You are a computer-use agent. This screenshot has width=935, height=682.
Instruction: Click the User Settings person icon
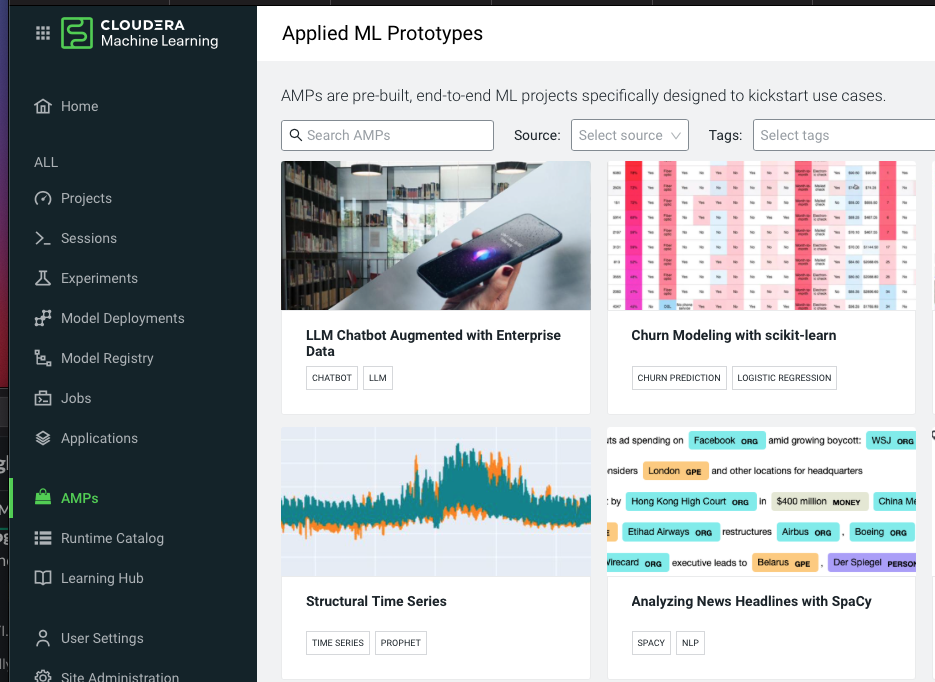coord(42,638)
